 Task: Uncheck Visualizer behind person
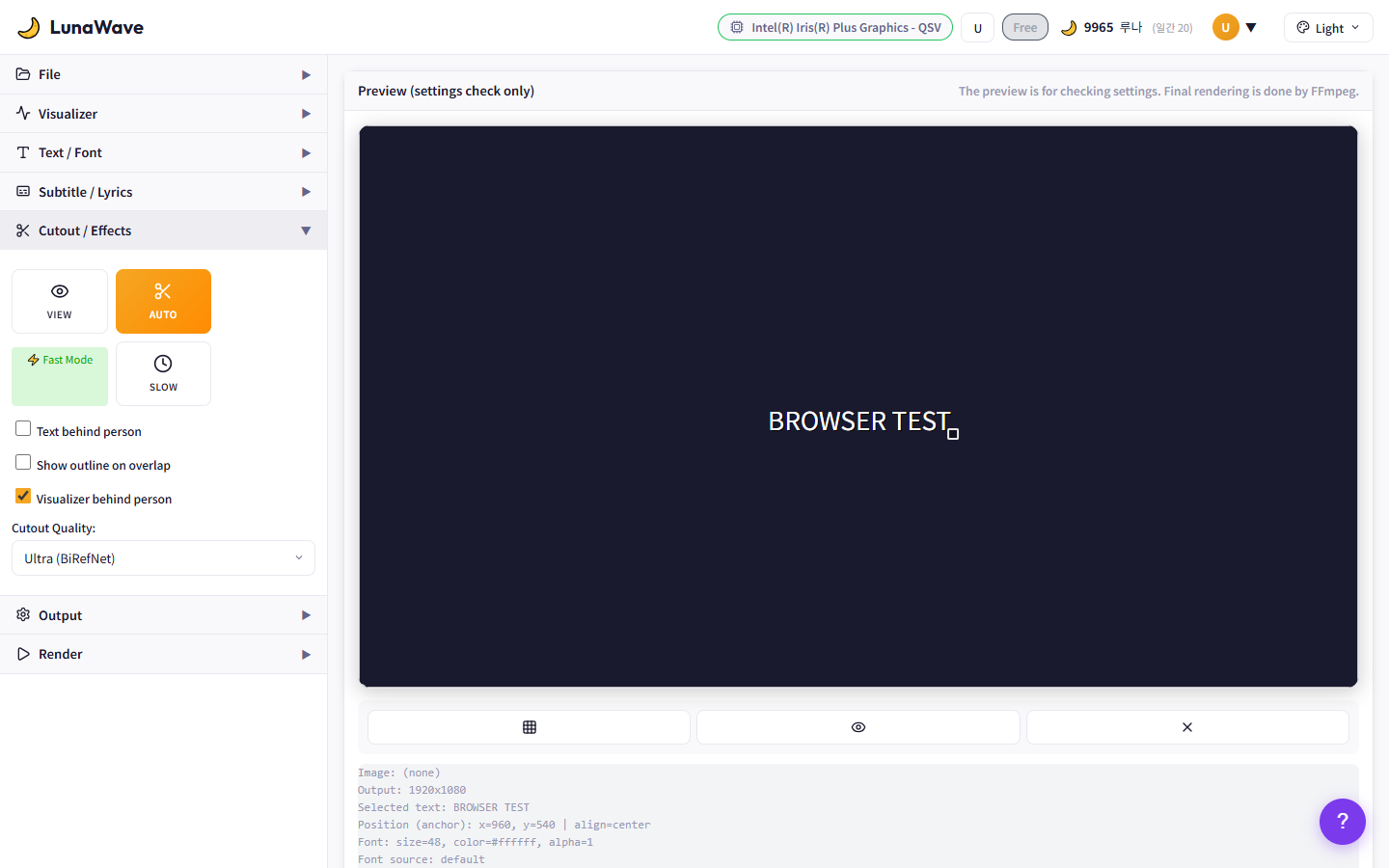click(x=23, y=497)
